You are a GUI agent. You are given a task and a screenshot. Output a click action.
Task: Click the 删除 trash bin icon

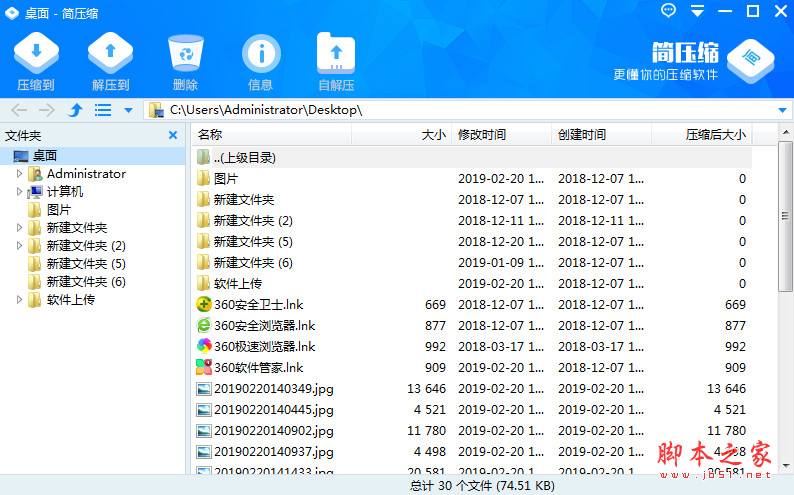[185, 53]
